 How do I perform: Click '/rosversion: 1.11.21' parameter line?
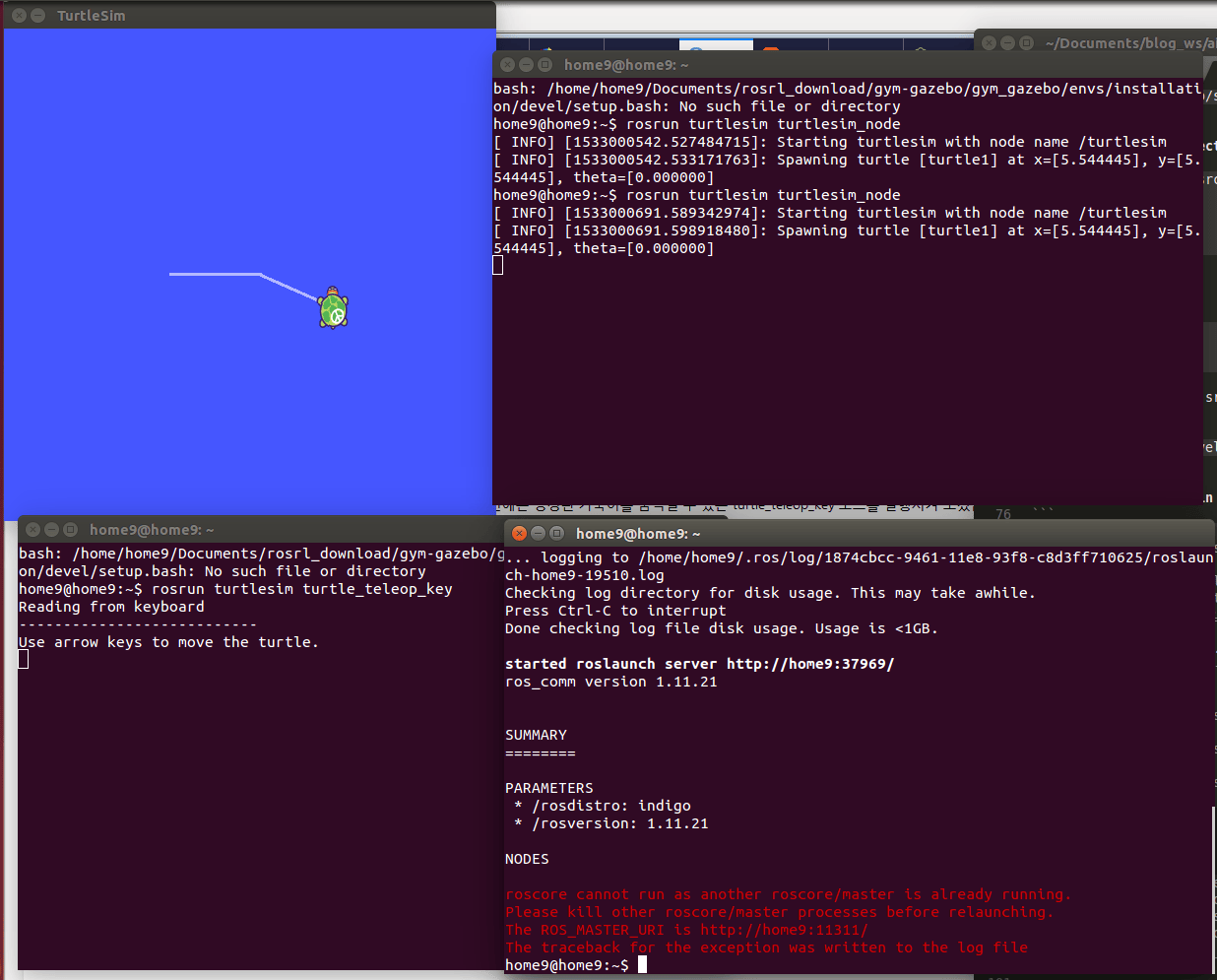(x=611, y=823)
